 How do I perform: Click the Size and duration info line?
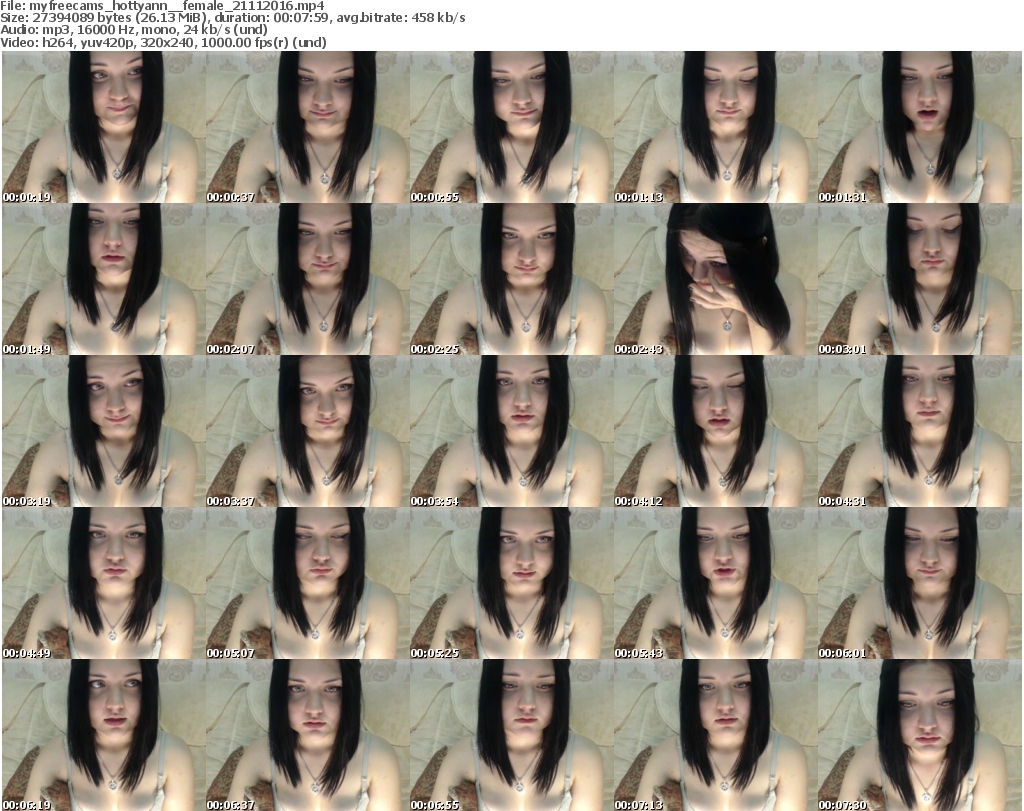[232, 18]
